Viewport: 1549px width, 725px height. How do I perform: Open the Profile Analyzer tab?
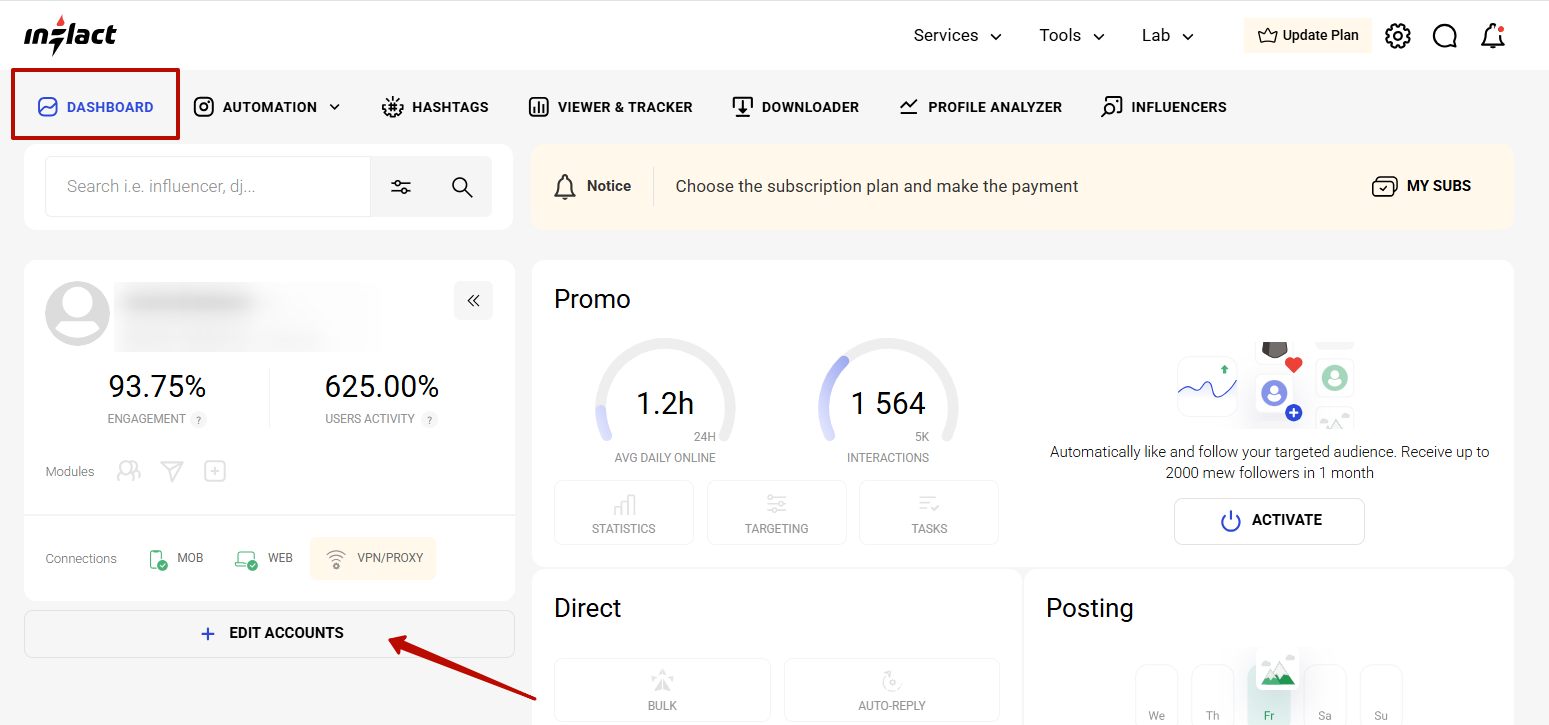[980, 107]
